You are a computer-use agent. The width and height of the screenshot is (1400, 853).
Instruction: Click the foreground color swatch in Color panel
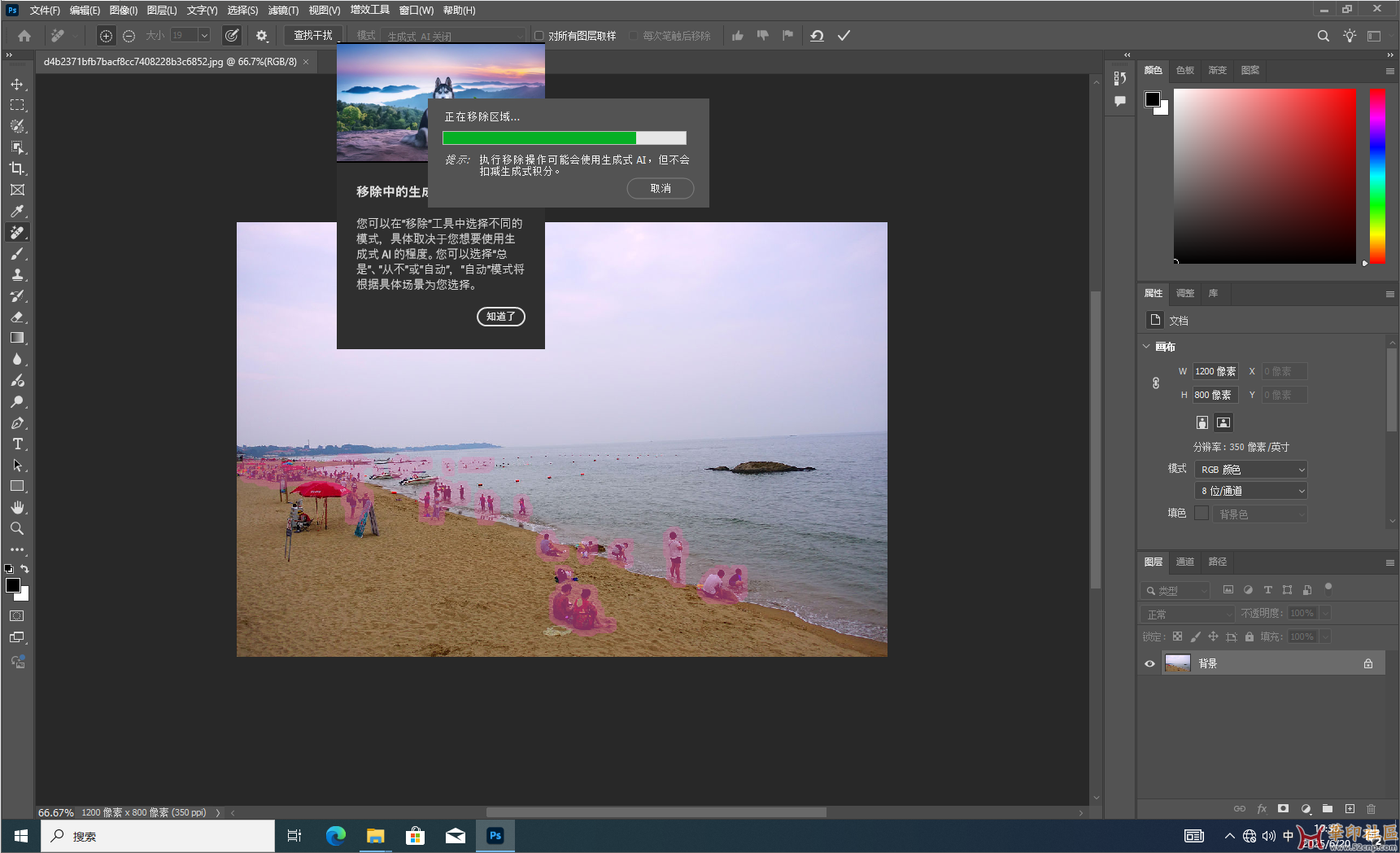point(1153,99)
